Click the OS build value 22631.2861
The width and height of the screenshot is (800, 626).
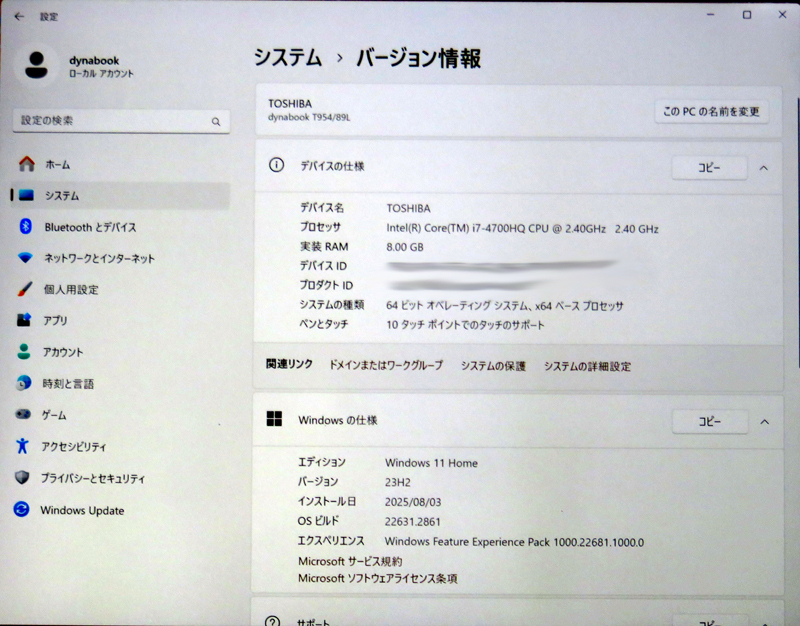tap(412, 521)
